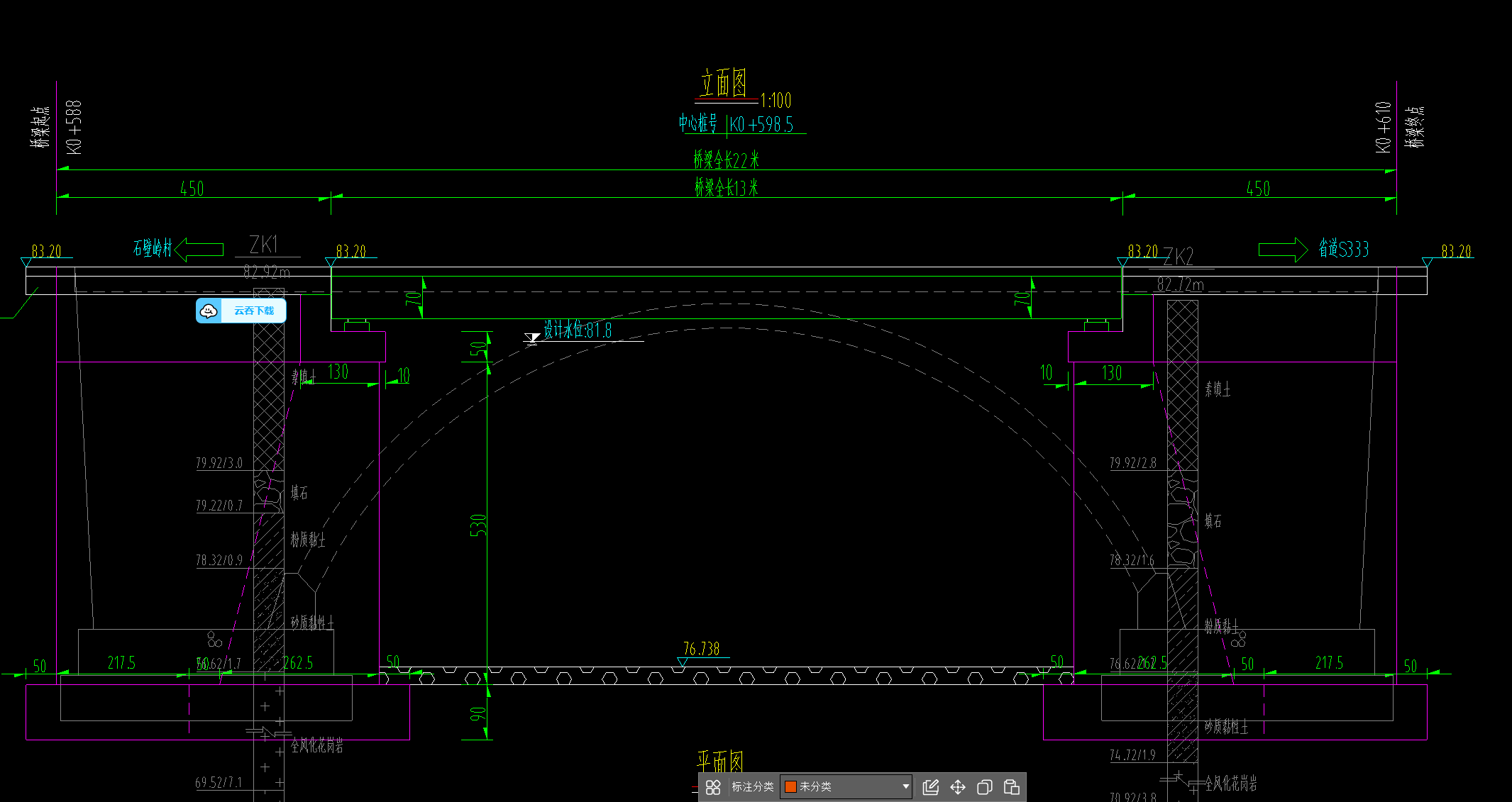The height and width of the screenshot is (802, 1512).
Task: Select the 1:100 scale label
Action: 776,100
